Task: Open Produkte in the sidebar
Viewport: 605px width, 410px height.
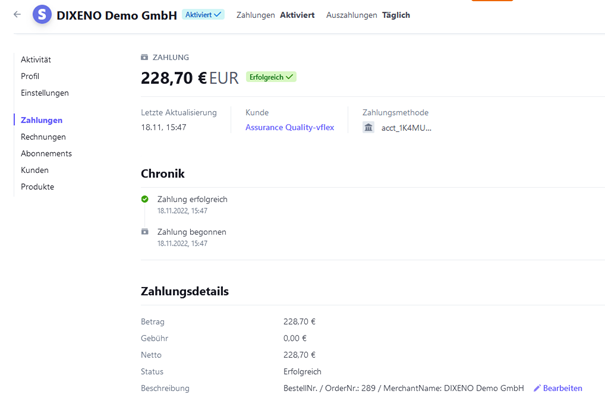Action: [37, 187]
